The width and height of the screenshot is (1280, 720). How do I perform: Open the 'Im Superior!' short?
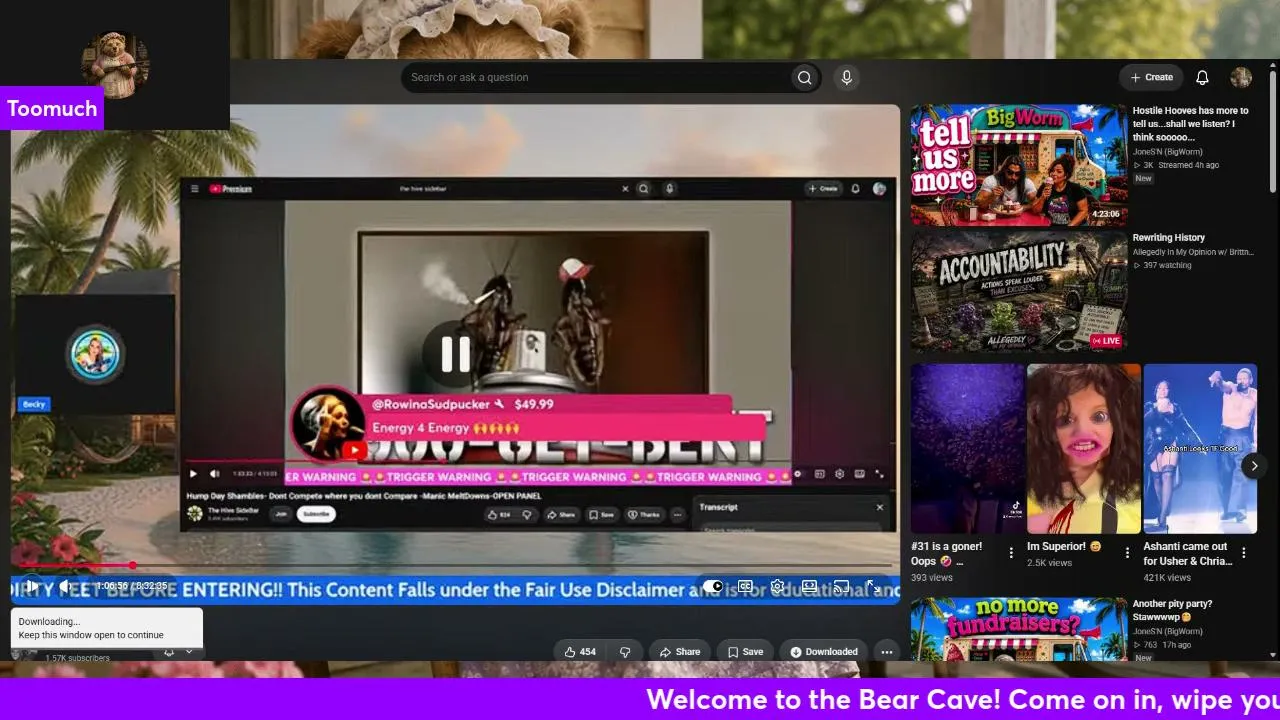[1084, 448]
